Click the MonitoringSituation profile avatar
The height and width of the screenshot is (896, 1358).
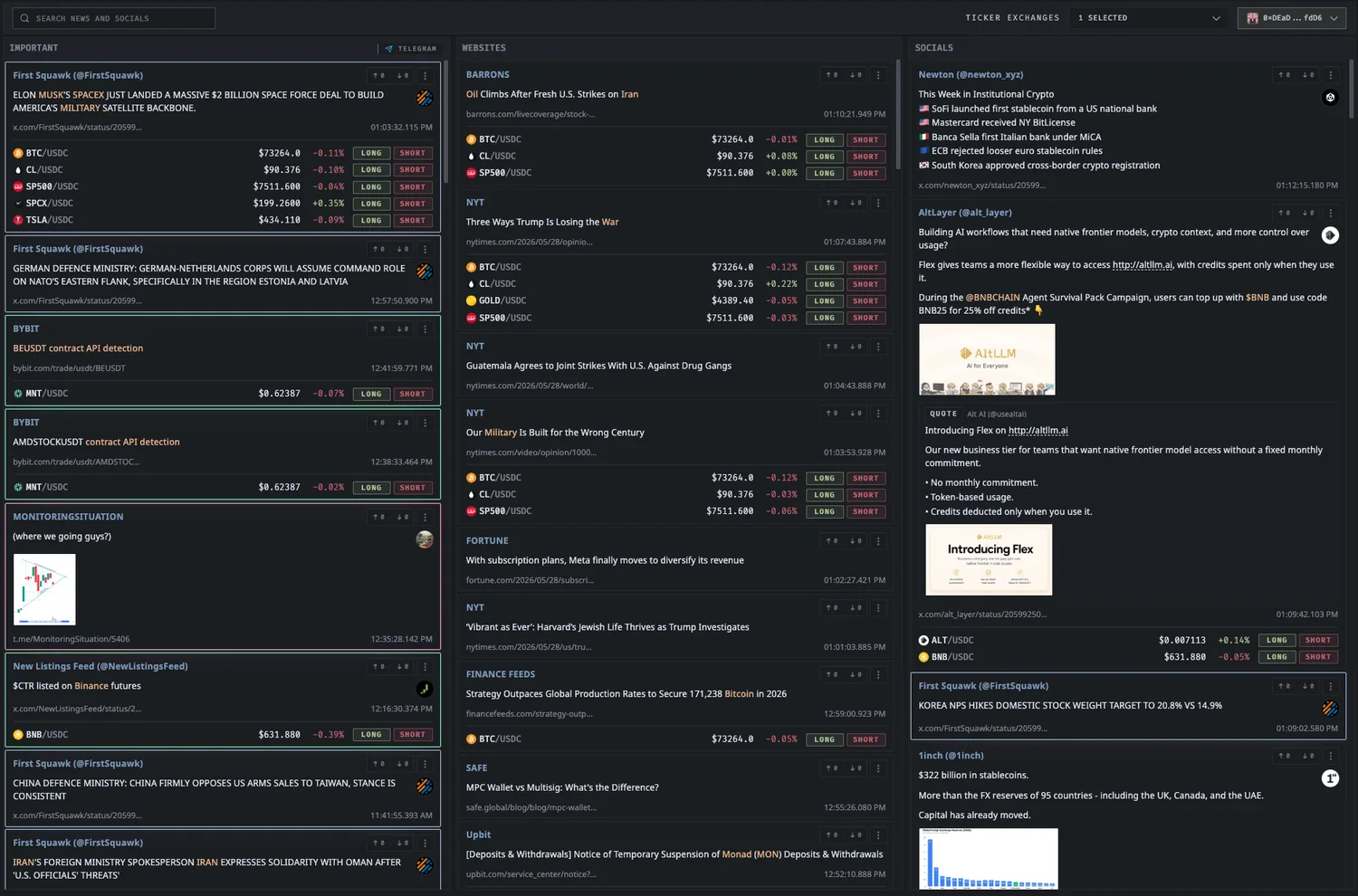[424, 539]
